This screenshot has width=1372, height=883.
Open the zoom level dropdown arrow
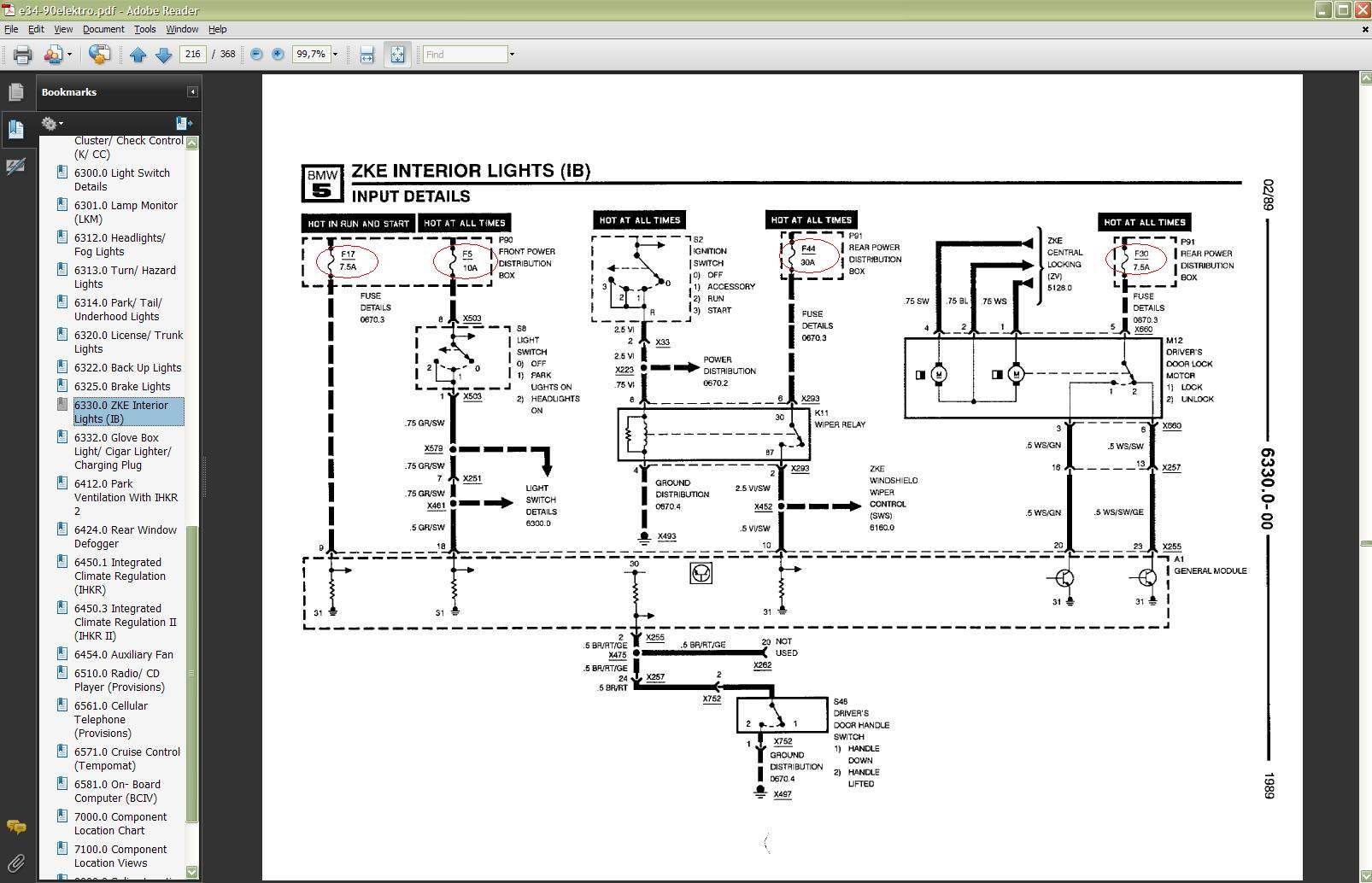pos(335,55)
